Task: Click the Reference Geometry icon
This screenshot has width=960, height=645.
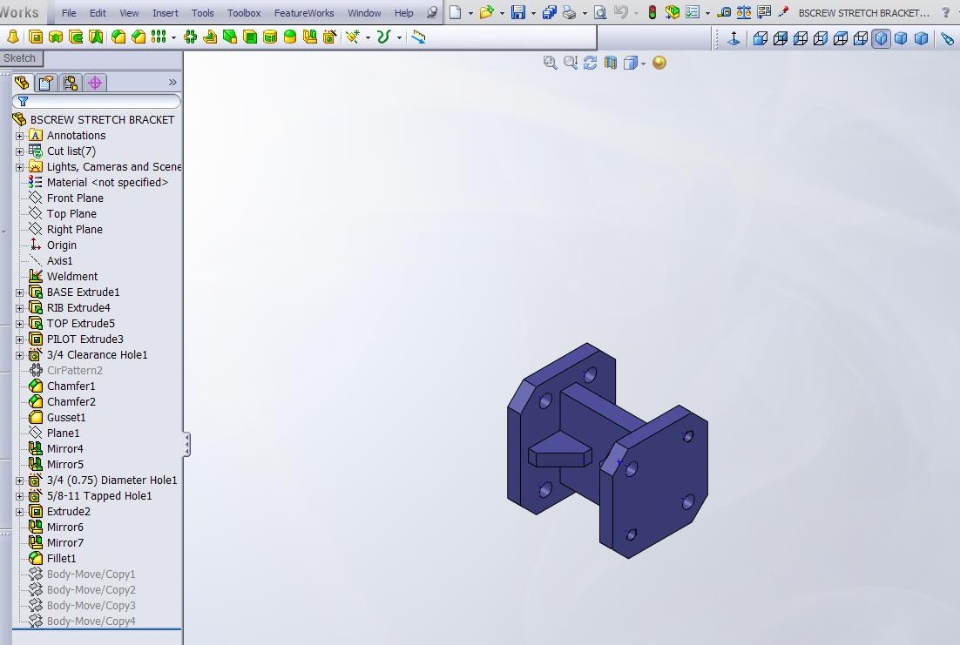Action: click(353, 37)
